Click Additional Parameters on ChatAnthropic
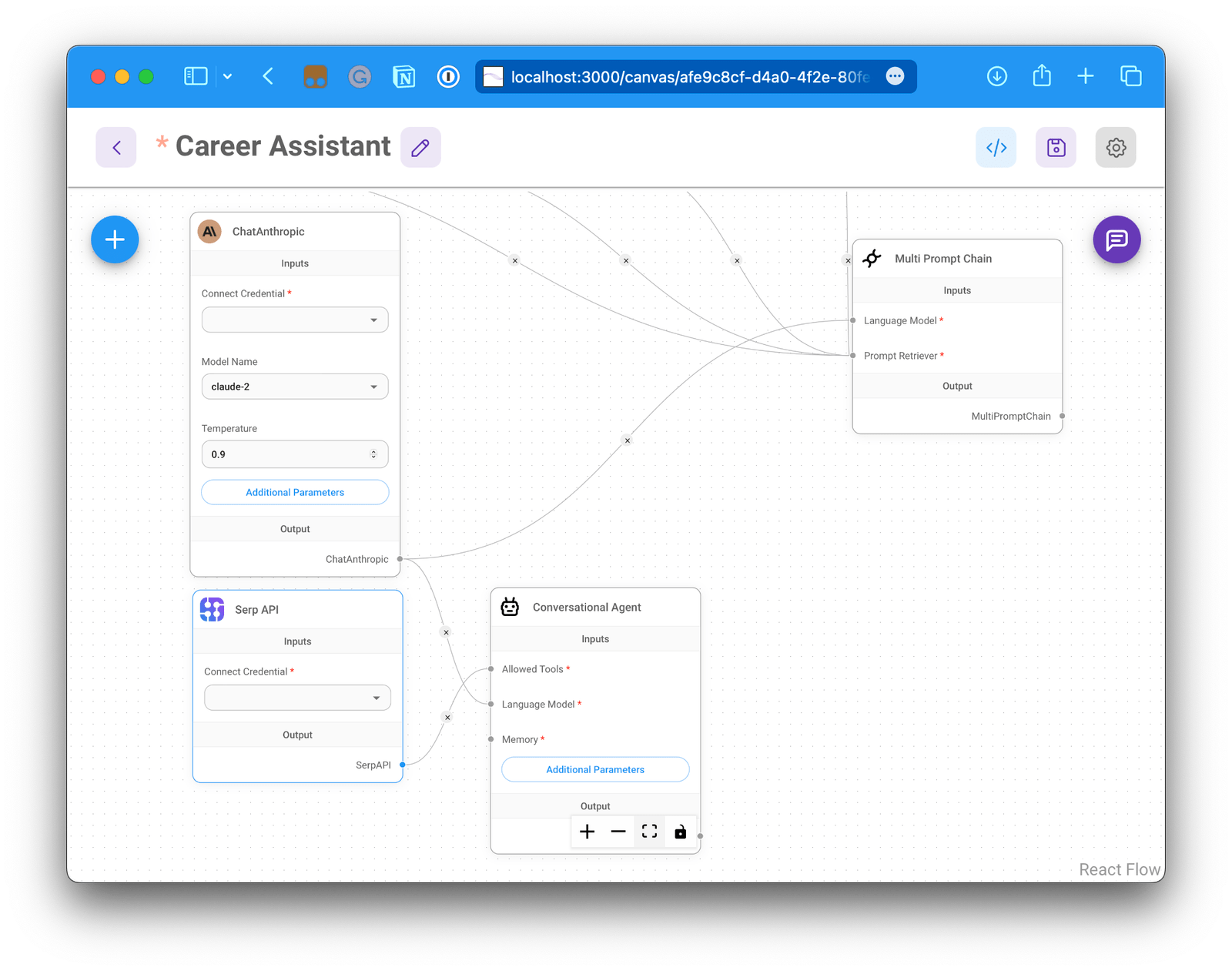The image size is (1232, 971). [x=295, y=492]
